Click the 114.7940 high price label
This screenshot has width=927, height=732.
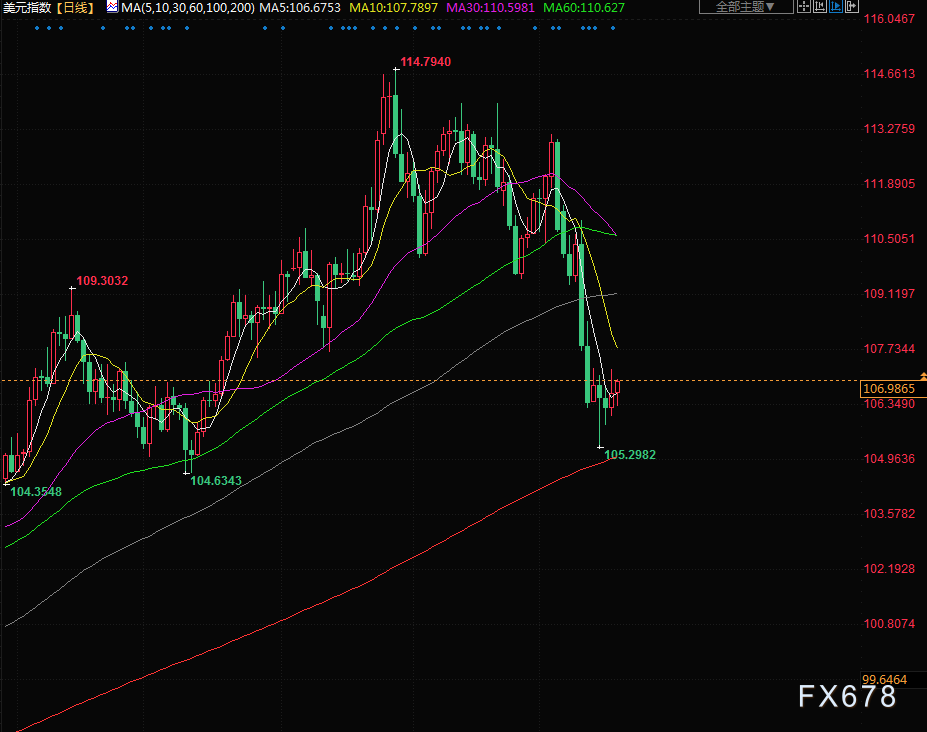pyautogui.click(x=426, y=61)
